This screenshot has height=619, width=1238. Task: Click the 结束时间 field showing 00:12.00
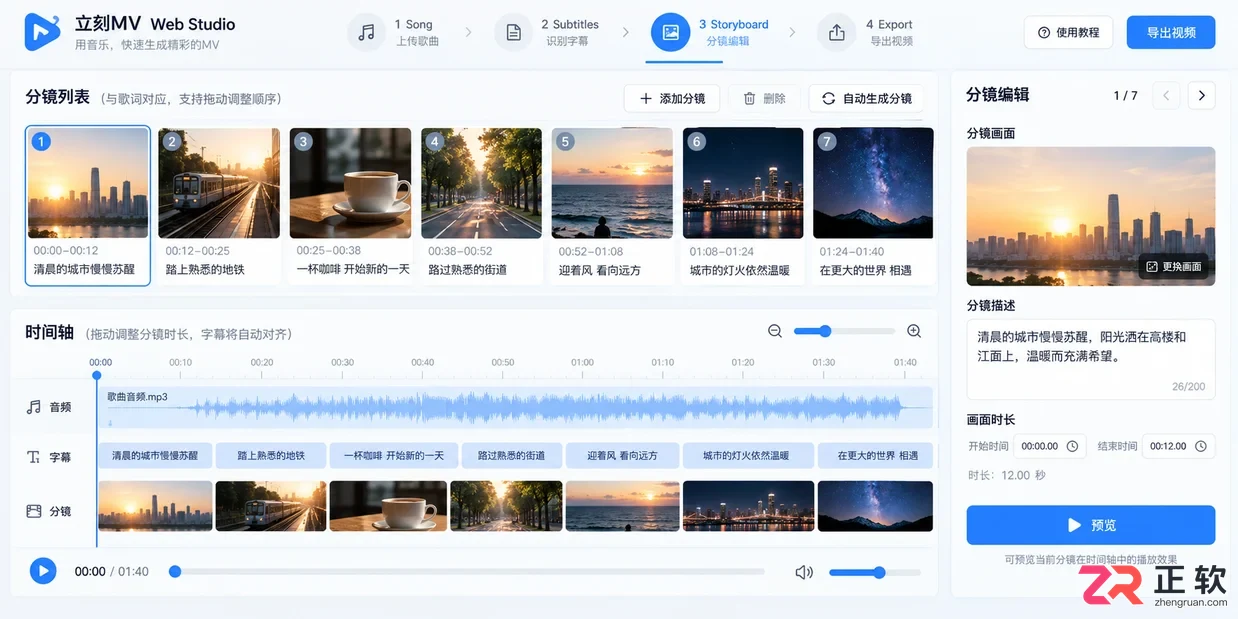1178,446
